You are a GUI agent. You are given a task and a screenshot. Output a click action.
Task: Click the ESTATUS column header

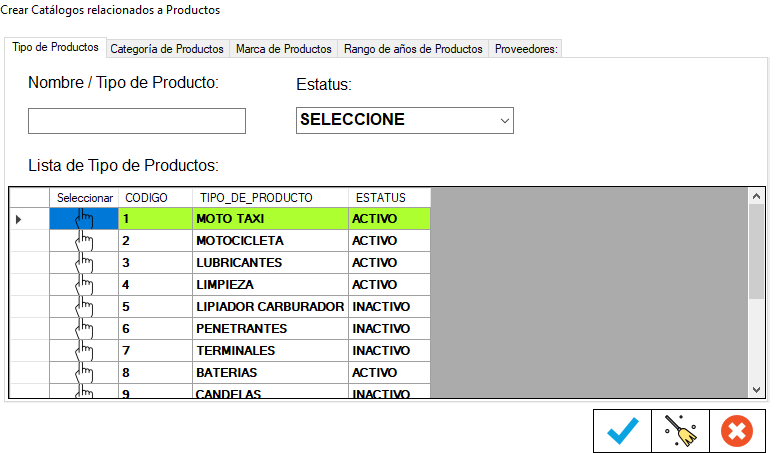pyautogui.click(x=381, y=198)
